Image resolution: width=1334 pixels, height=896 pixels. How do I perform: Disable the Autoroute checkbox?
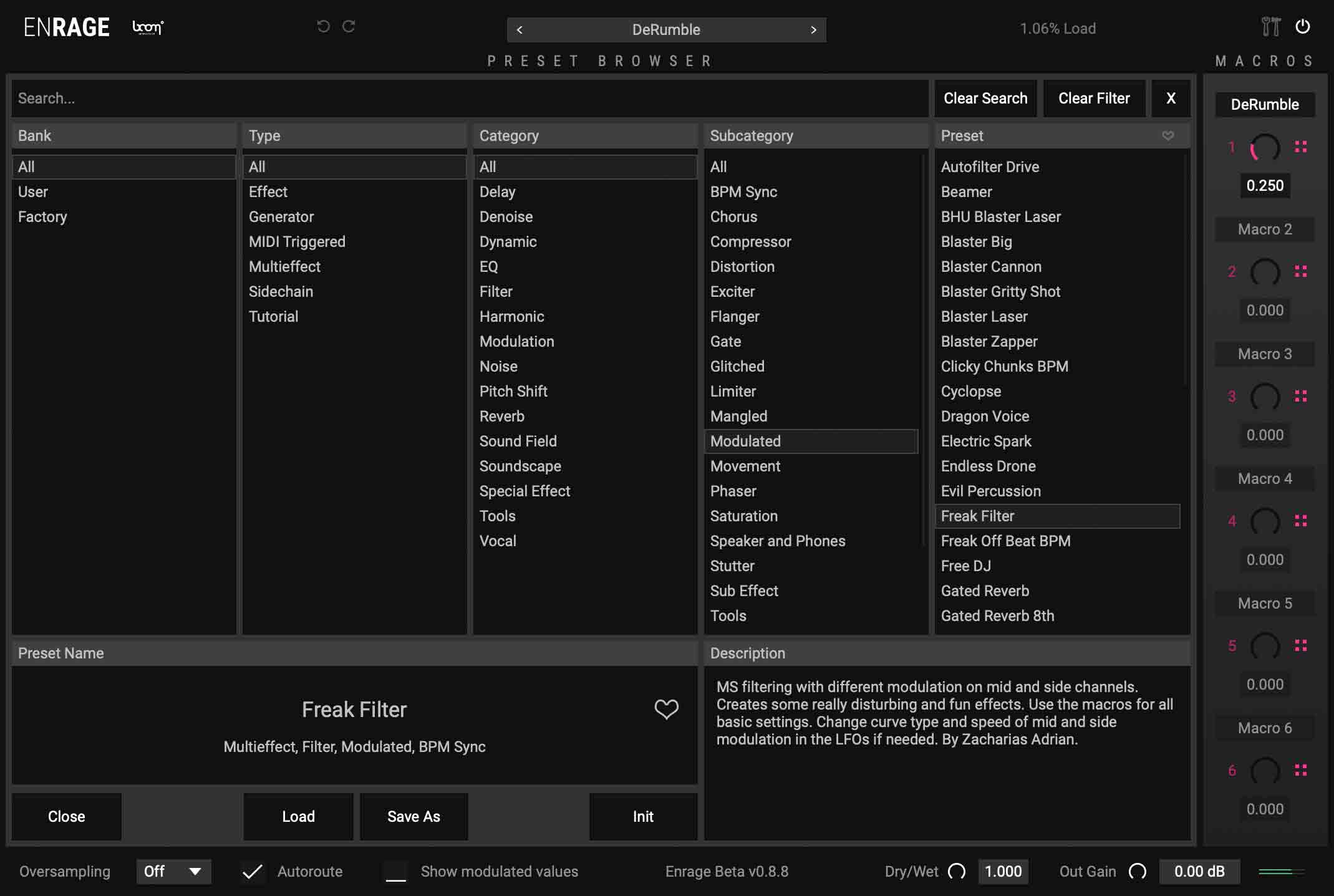pos(252,871)
